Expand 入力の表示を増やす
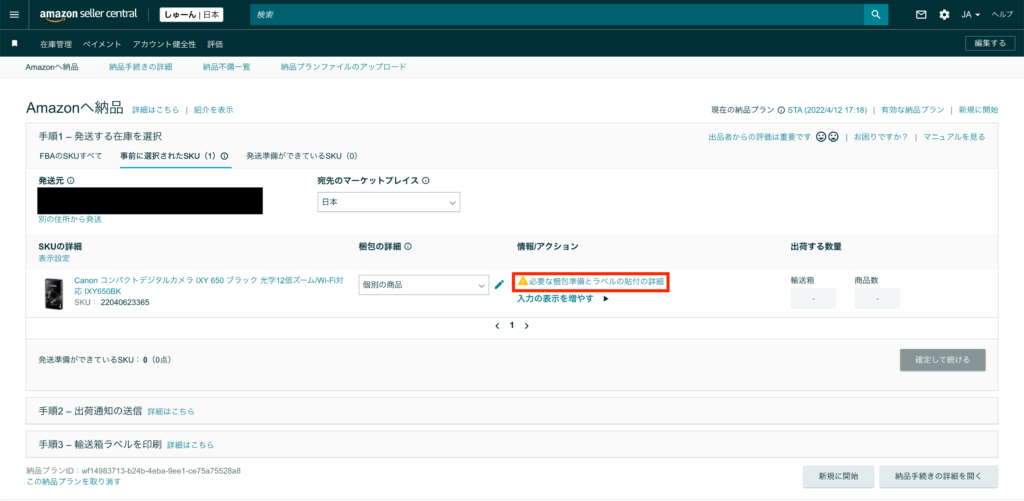This screenshot has height=501, width=1024. click(562, 299)
